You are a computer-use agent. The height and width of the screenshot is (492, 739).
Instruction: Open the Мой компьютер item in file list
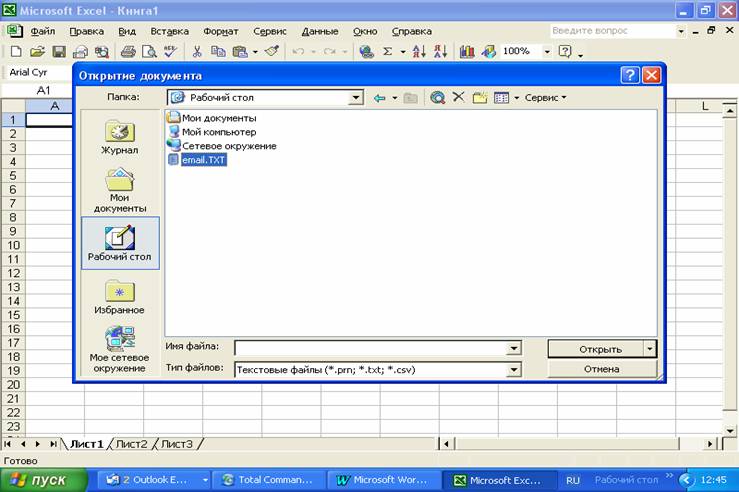[x=218, y=132]
